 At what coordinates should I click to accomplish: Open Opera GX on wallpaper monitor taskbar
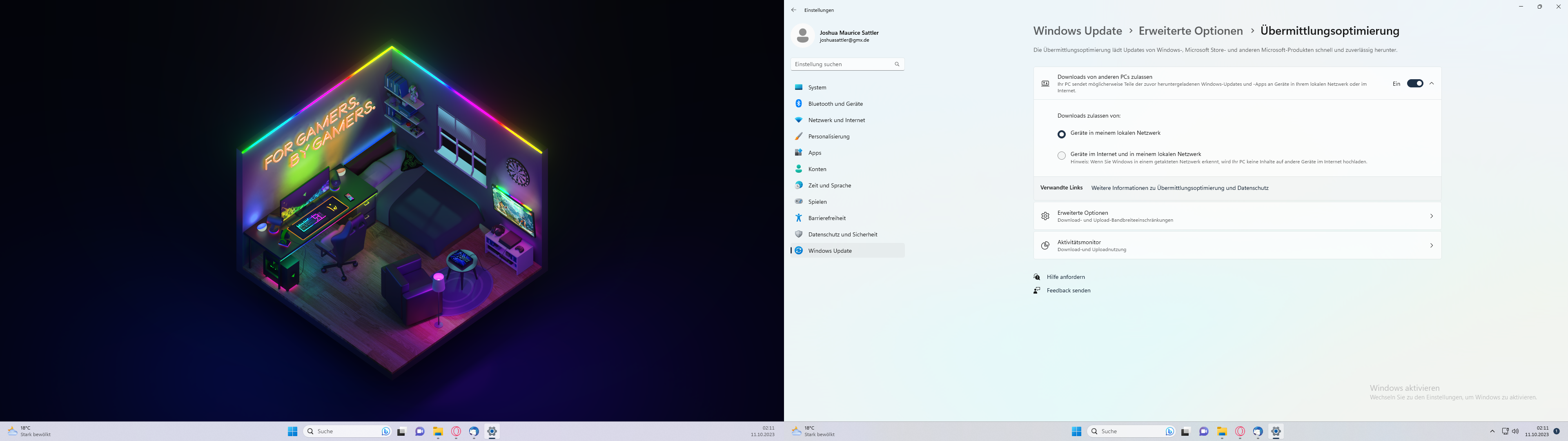click(x=456, y=431)
